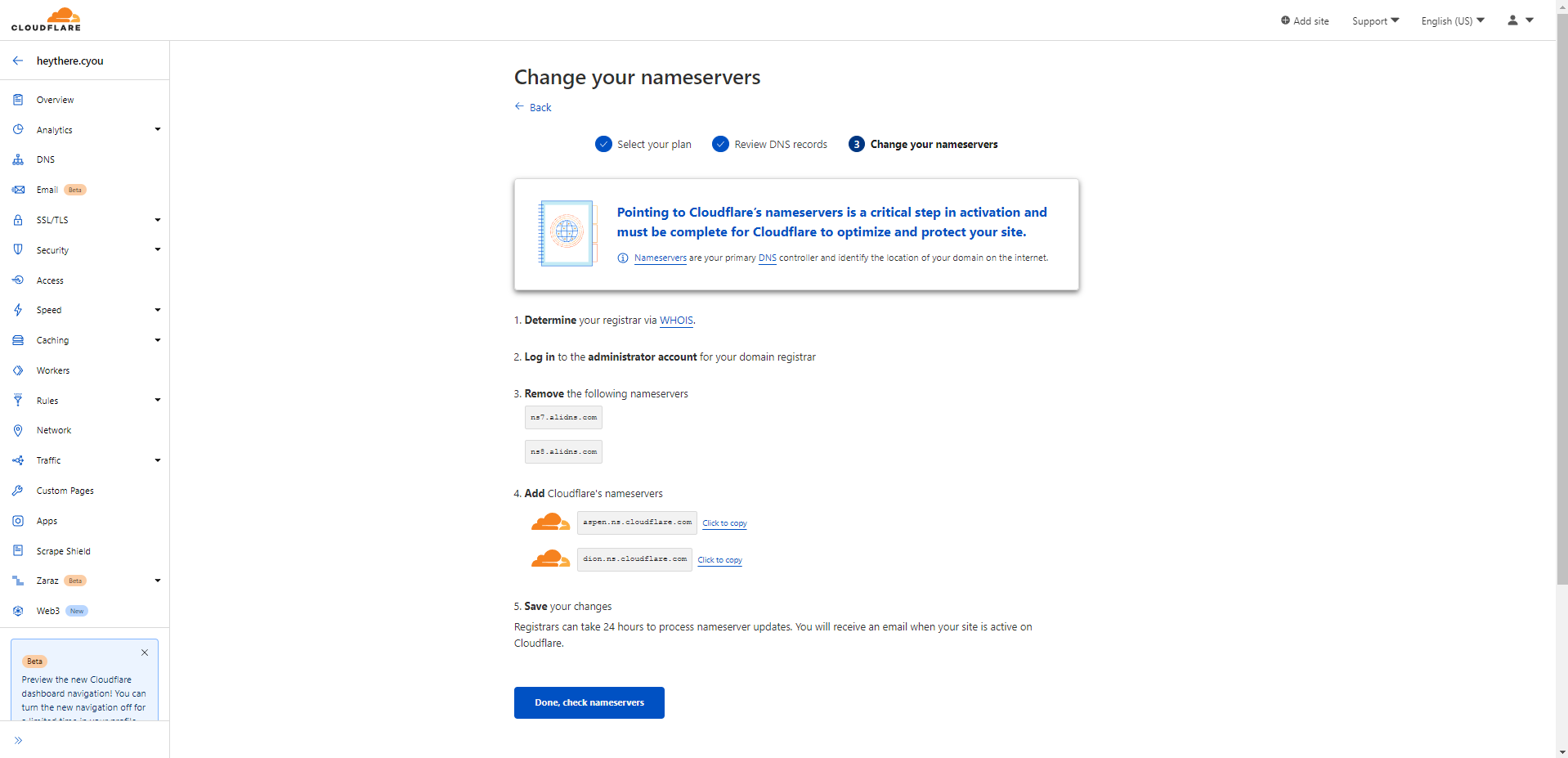
Task: Click Done, check nameservers button
Action: (x=589, y=702)
